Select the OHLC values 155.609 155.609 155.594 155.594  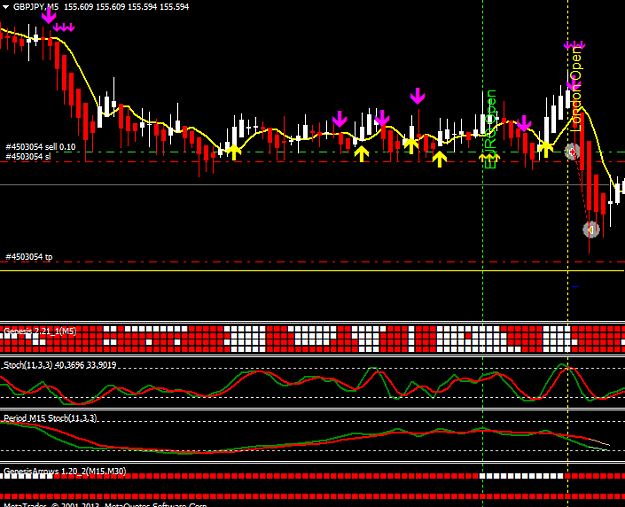tap(126, 7)
